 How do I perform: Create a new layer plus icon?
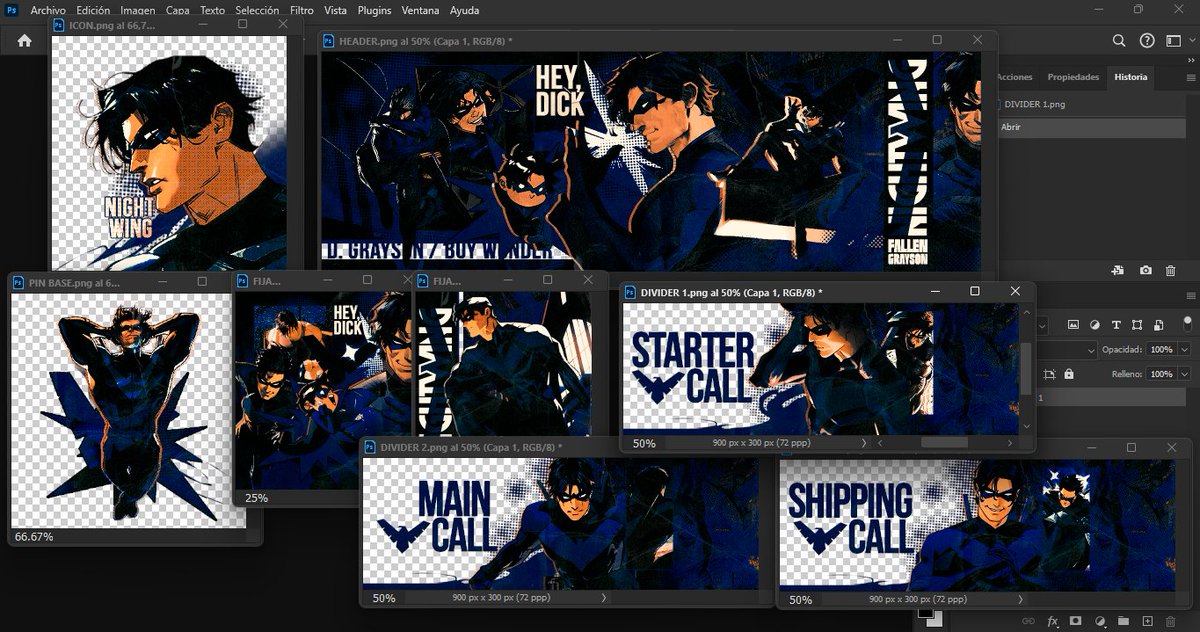pyautogui.click(x=1147, y=621)
